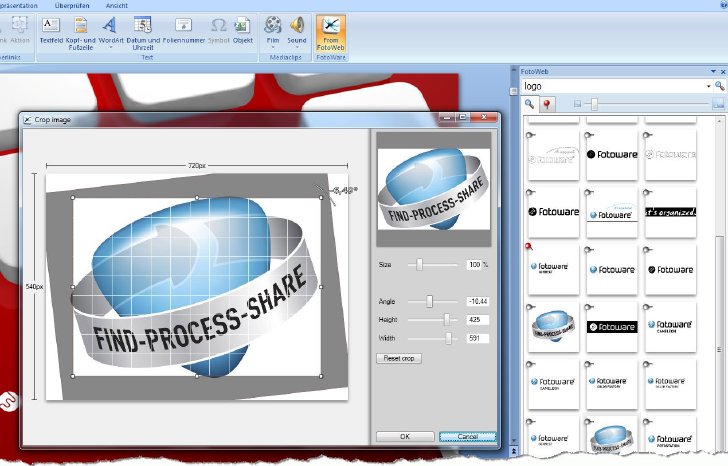
Task: Click the greyed Aktion icon
Action: click(20, 25)
